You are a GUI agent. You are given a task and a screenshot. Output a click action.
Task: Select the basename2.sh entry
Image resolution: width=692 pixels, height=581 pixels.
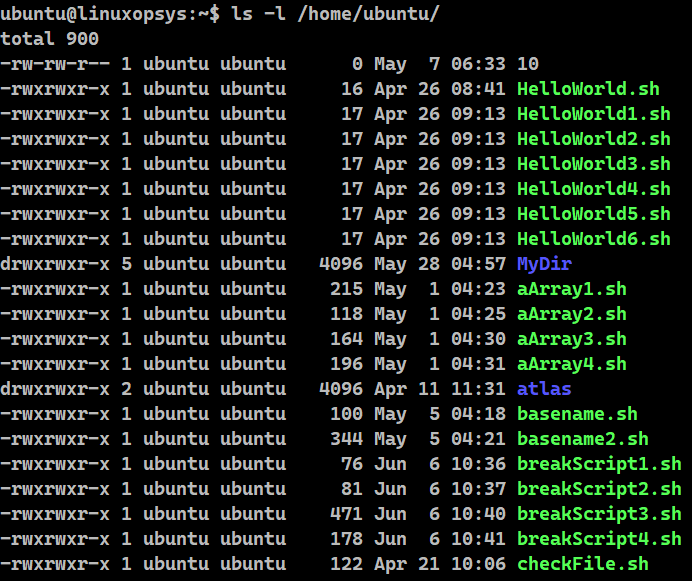pyautogui.click(x=583, y=439)
